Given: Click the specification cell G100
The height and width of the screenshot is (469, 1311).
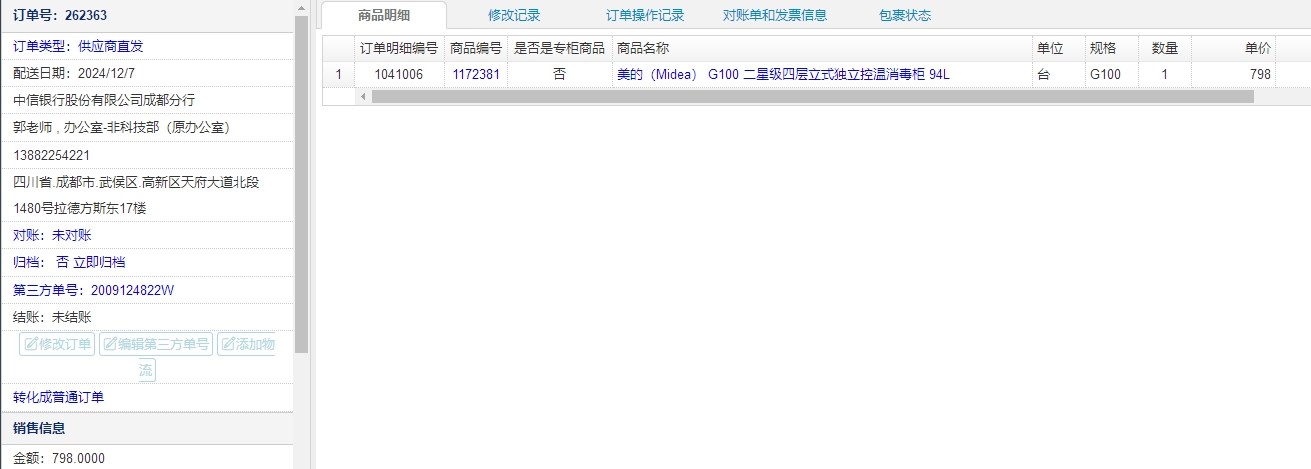Looking at the screenshot, I should [x=1110, y=74].
